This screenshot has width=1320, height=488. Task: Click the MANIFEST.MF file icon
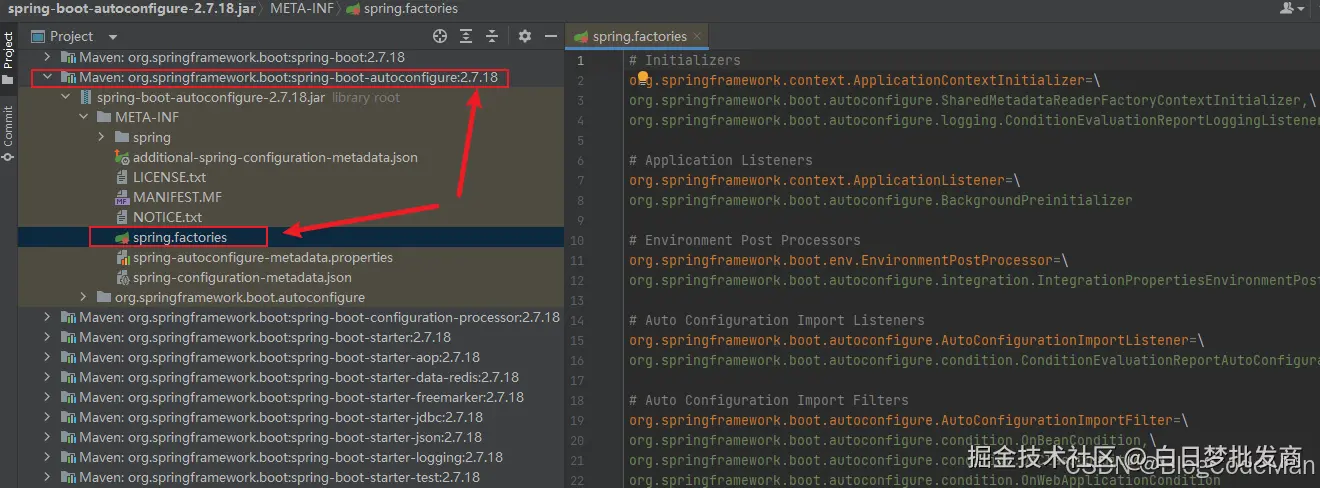tap(122, 198)
